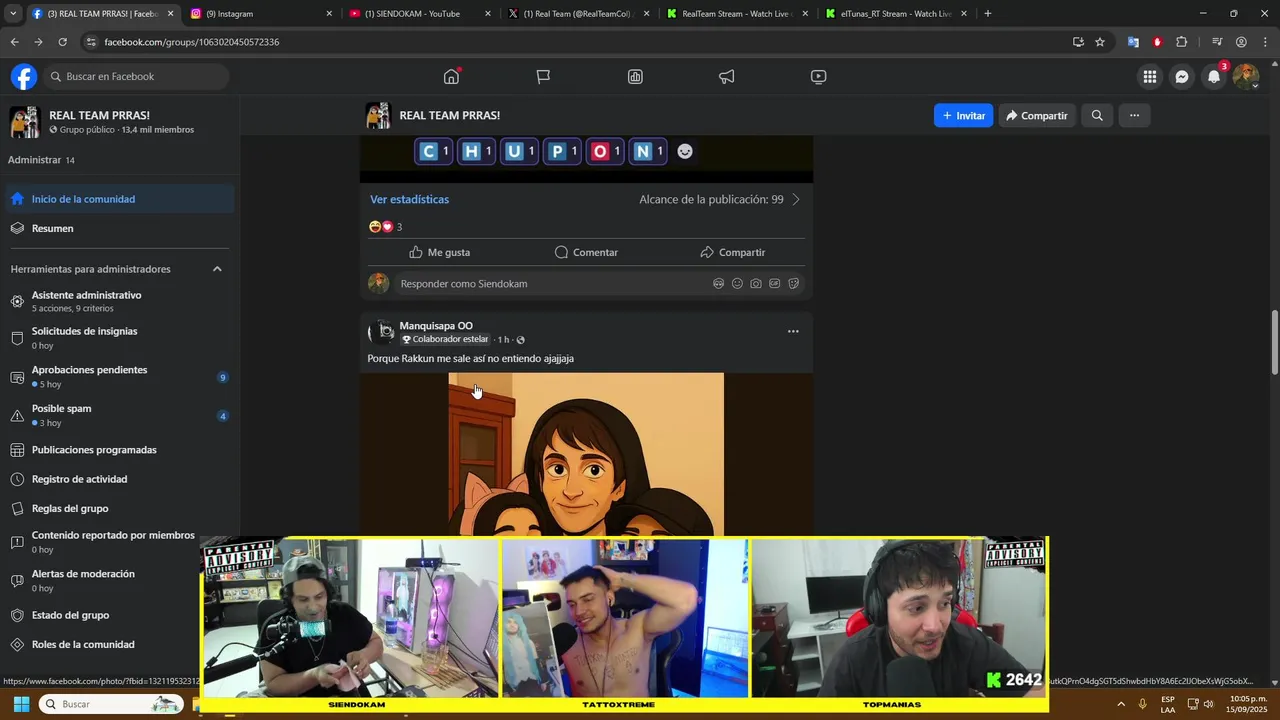
Task: Open the browser tab search dropdown
Action: point(12,14)
